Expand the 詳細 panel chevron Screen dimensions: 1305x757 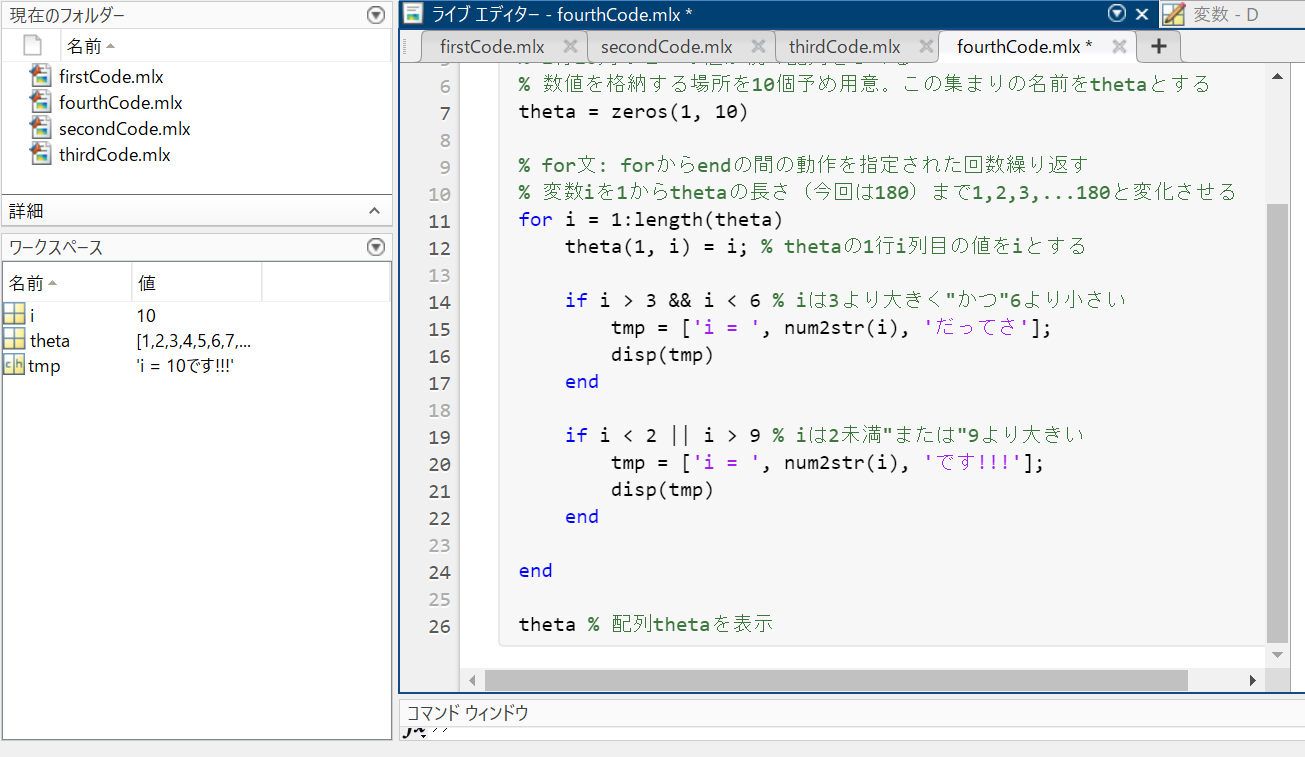point(375,211)
